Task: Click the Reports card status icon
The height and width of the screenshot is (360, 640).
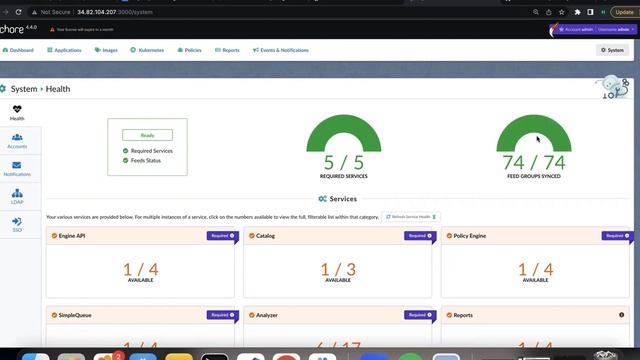Action: coord(449,315)
